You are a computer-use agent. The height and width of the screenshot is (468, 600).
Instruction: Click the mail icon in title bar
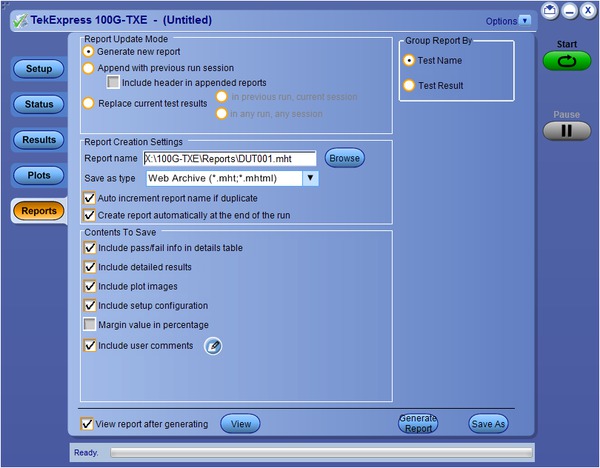click(x=550, y=10)
